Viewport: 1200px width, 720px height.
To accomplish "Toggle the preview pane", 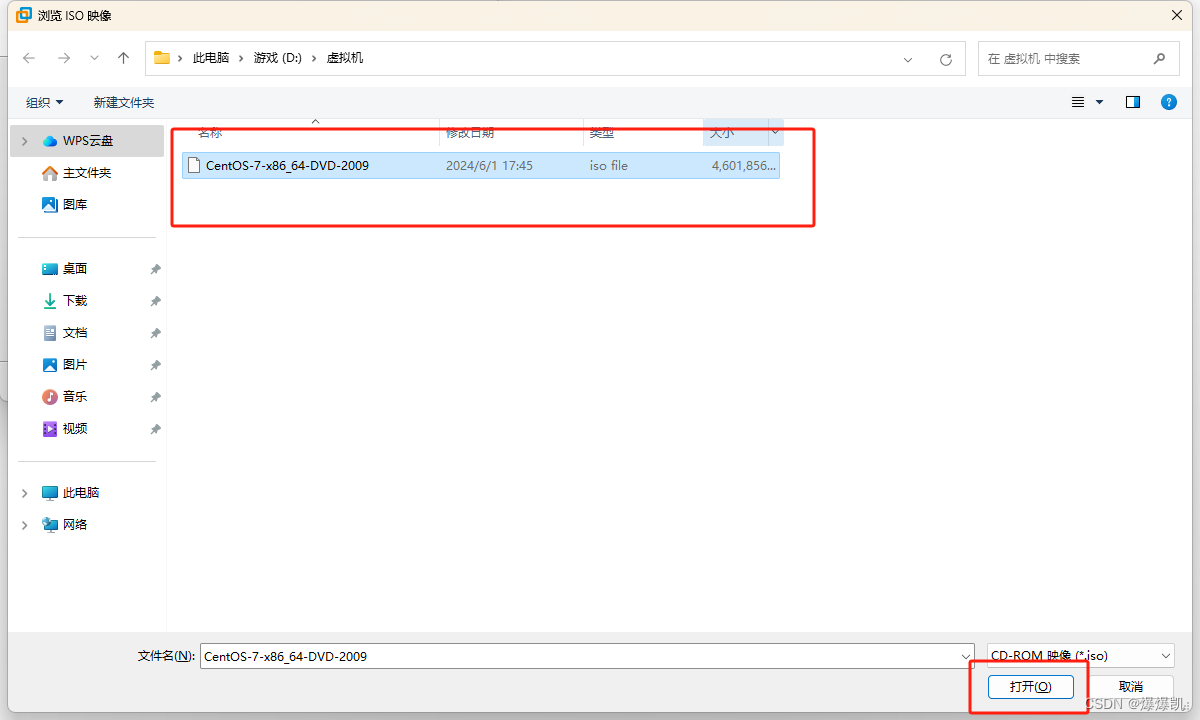I will 1133,102.
